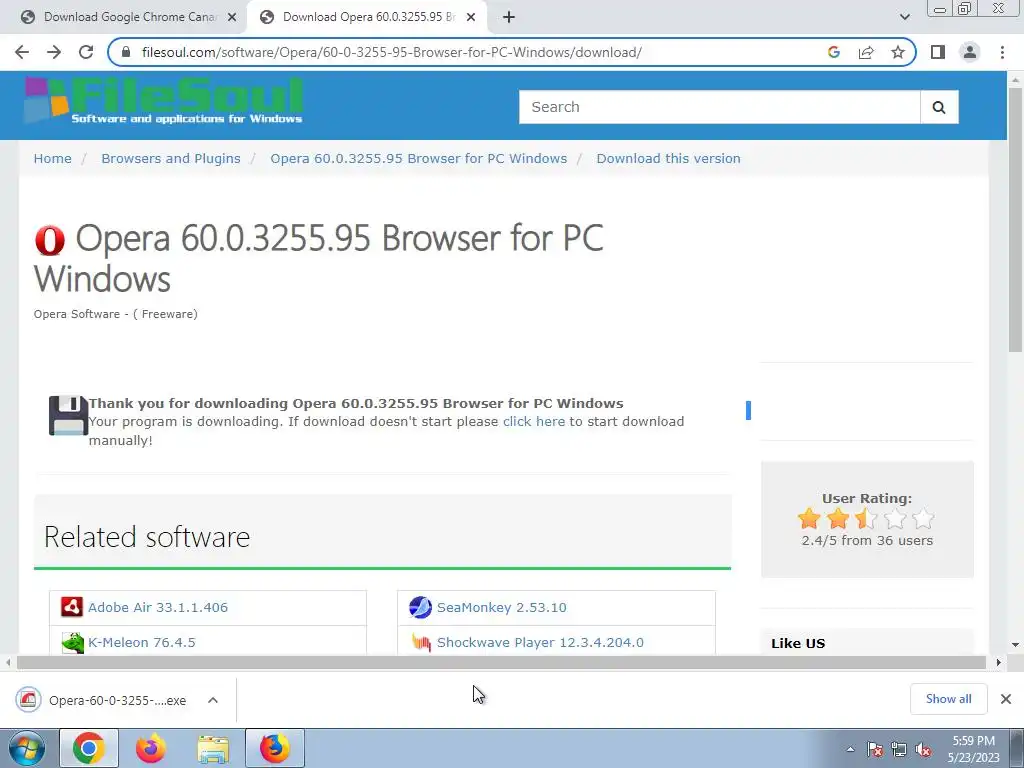Share this page via address bar icon

tap(866, 52)
